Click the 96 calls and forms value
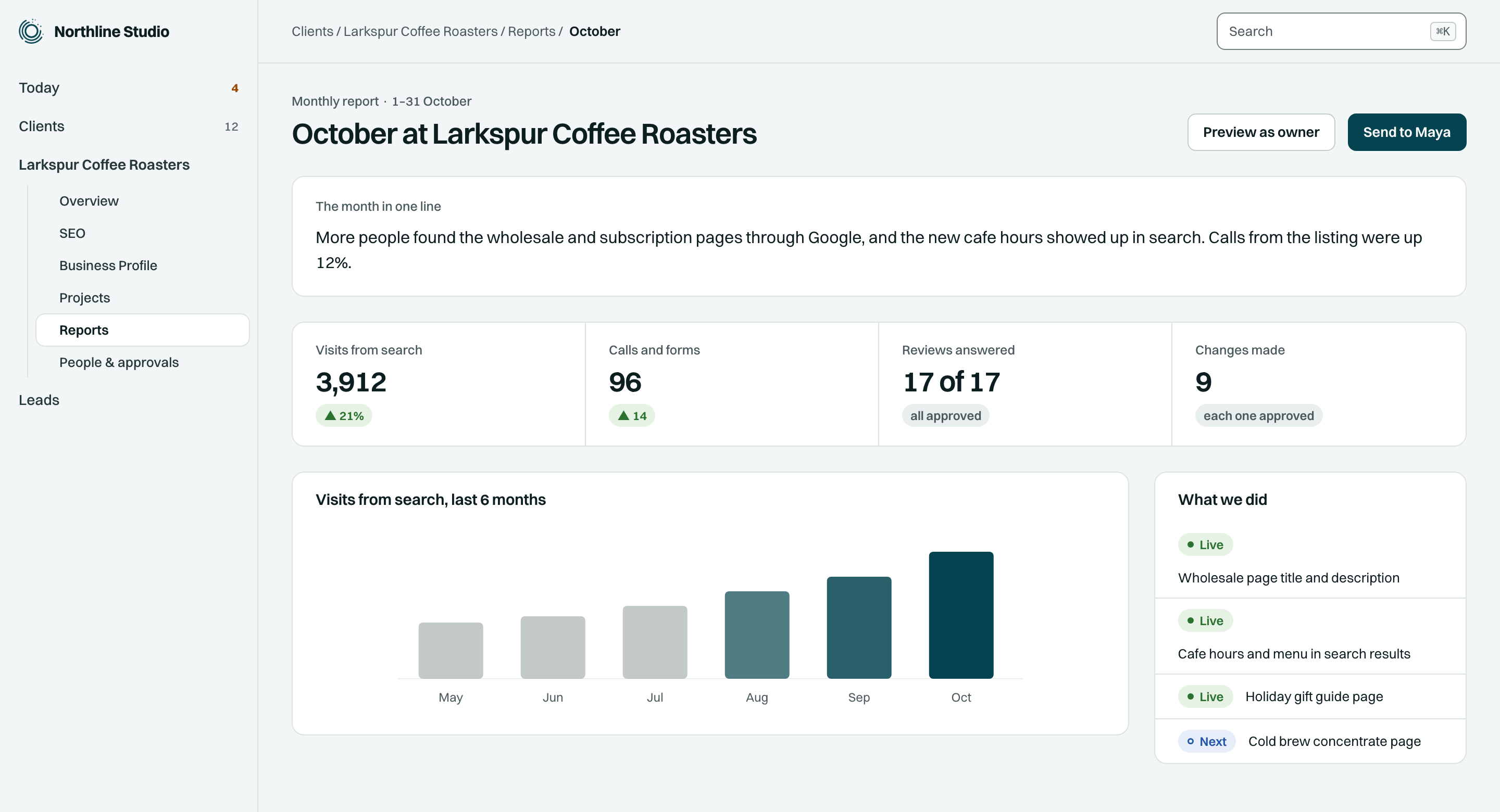The width and height of the screenshot is (1500, 812). [x=625, y=382]
